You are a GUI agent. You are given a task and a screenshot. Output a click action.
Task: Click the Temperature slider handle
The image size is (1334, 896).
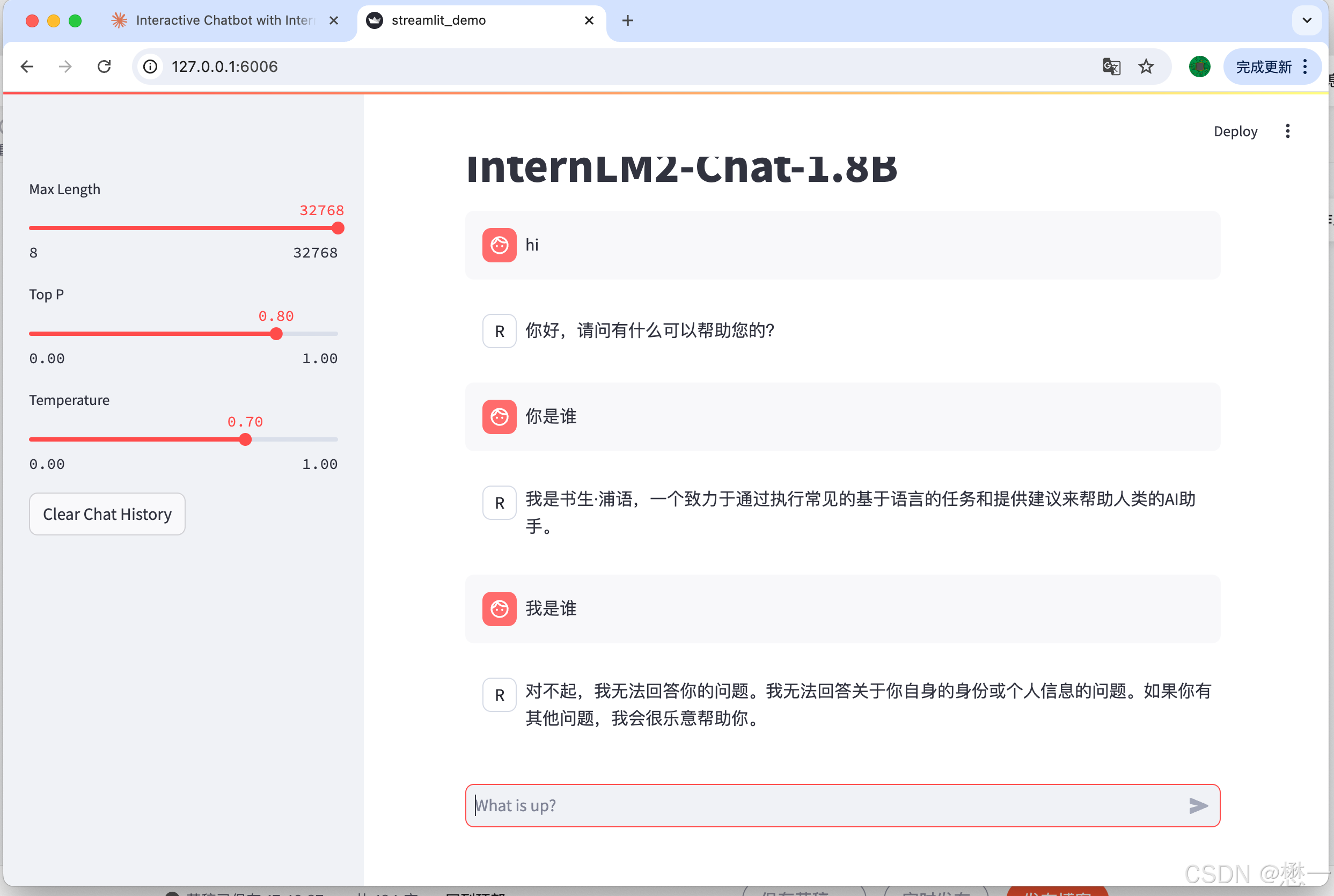pos(245,439)
